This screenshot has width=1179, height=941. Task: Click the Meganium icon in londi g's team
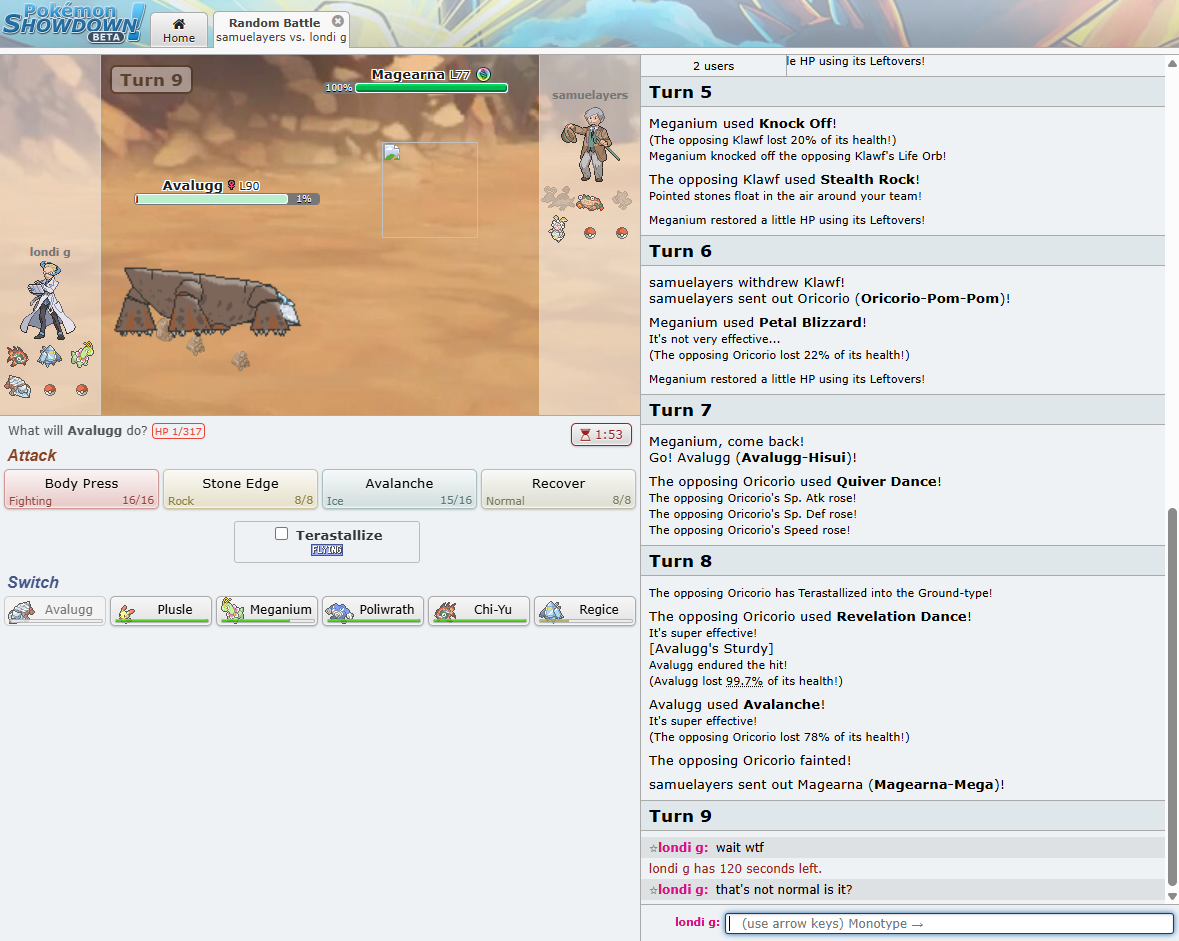point(82,354)
